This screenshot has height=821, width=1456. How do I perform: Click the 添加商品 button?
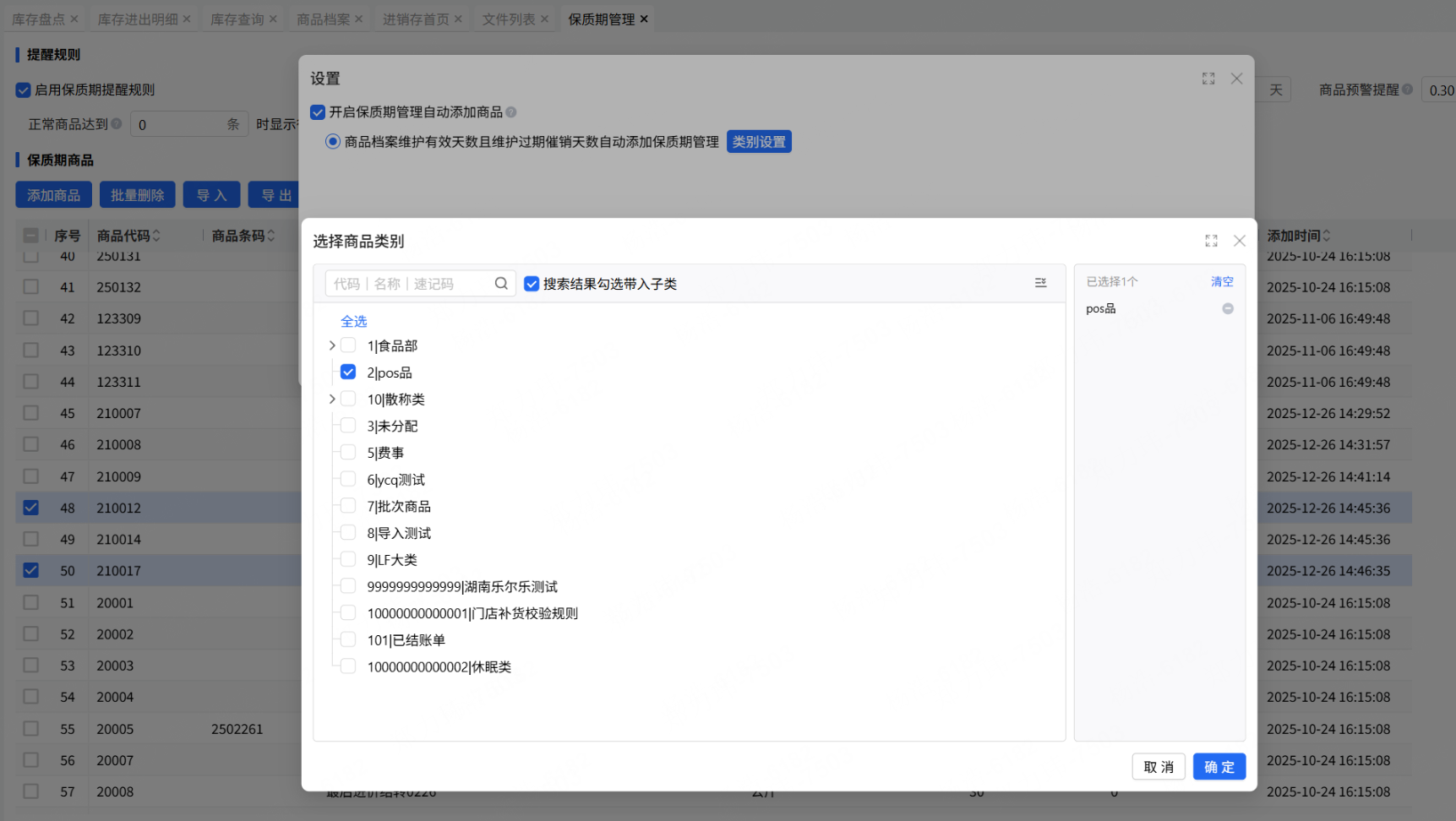coord(53,195)
